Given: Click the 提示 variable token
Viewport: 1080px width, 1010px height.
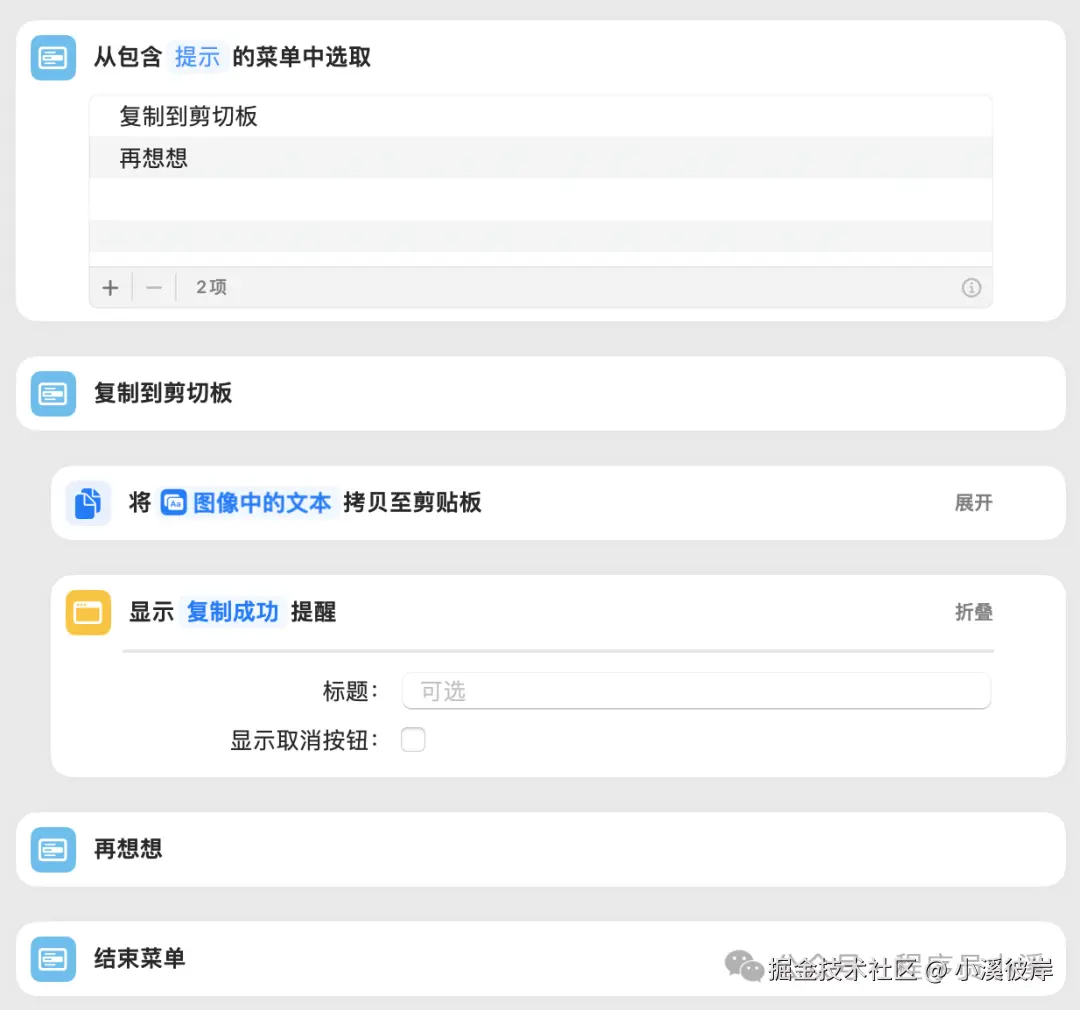Looking at the screenshot, I should [197, 57].
